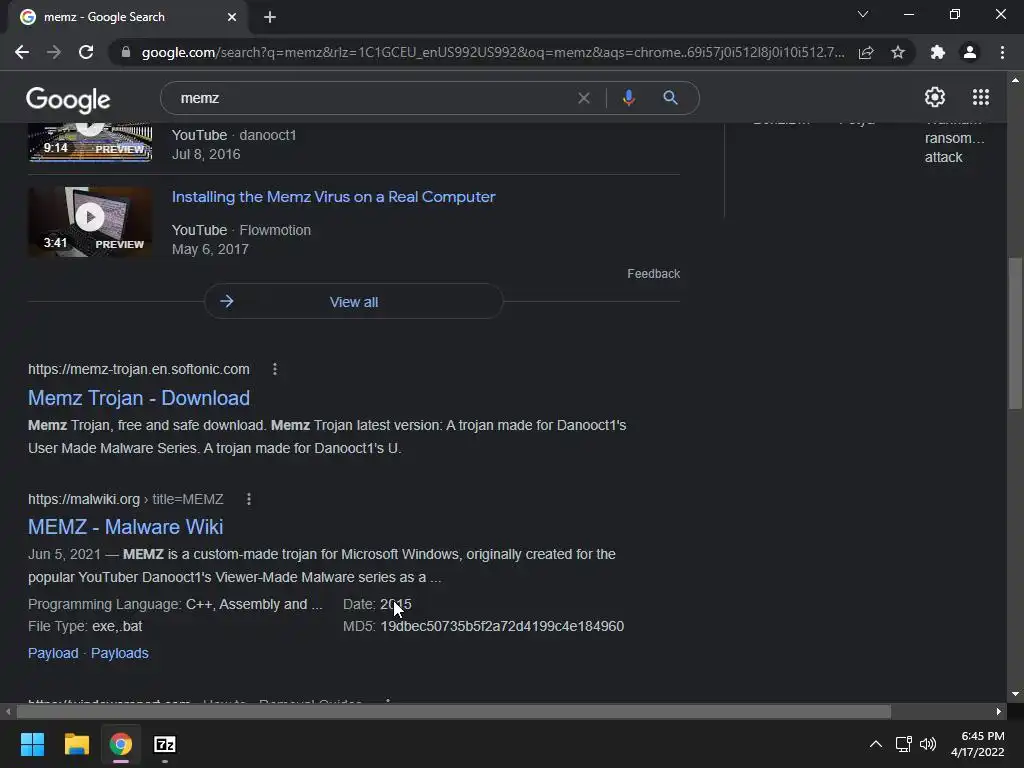Screen dimensions: 1024x768
Task: Click the address bar URL
Action: (493, 52)
